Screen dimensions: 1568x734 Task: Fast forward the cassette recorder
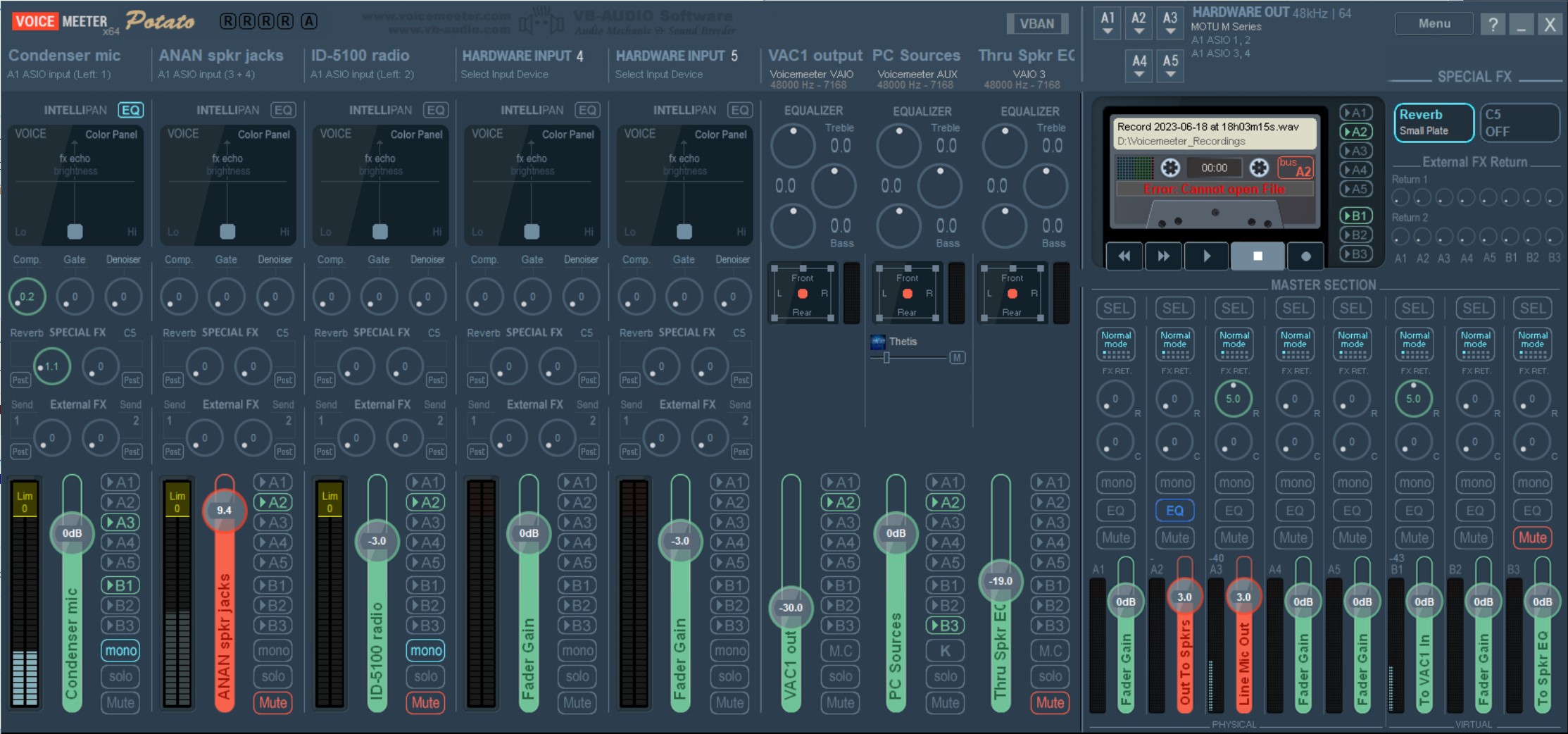1163,256
